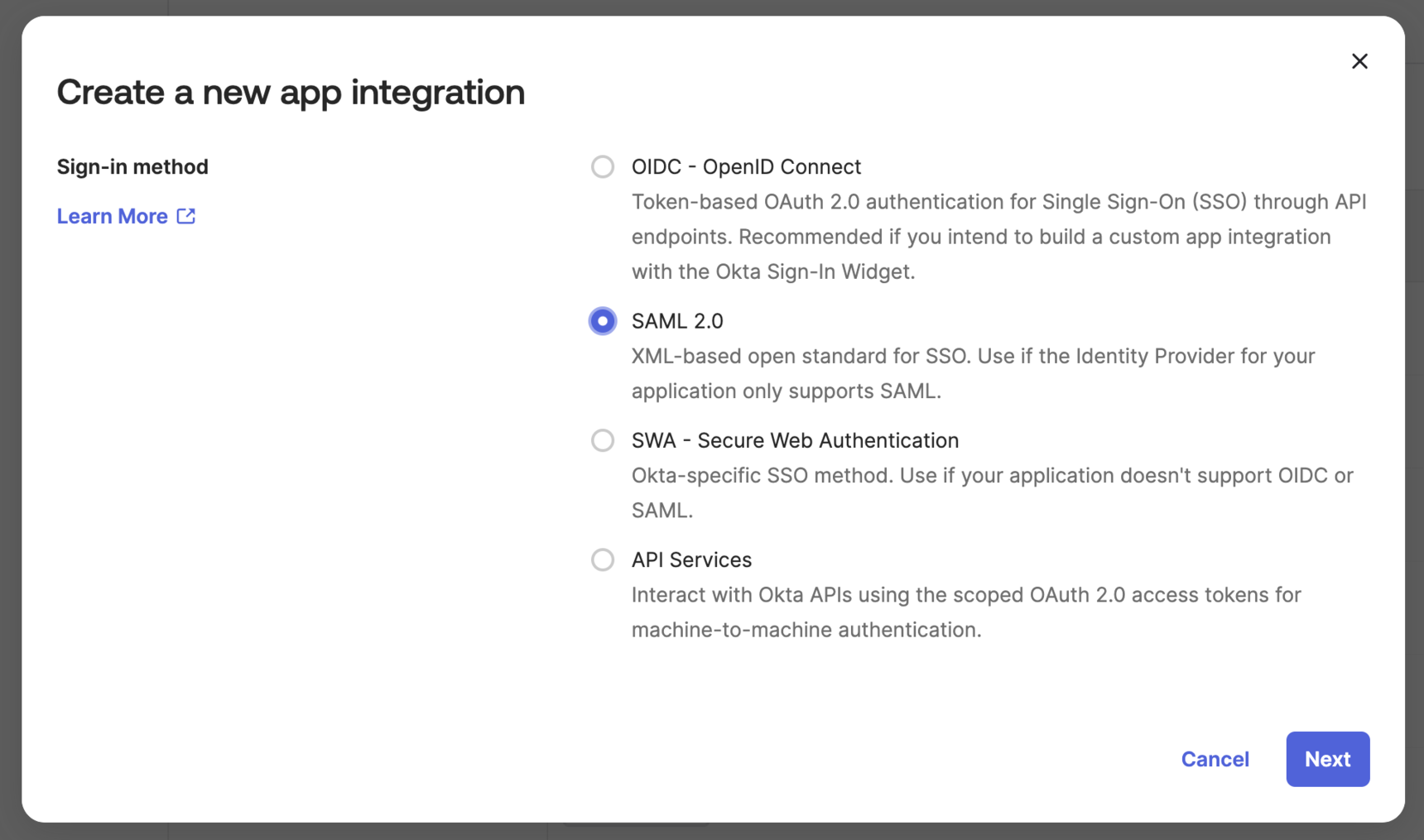The image size is (1424, 840).
Task: Close the app integration dialog with X
Action: coord(1359,61)
